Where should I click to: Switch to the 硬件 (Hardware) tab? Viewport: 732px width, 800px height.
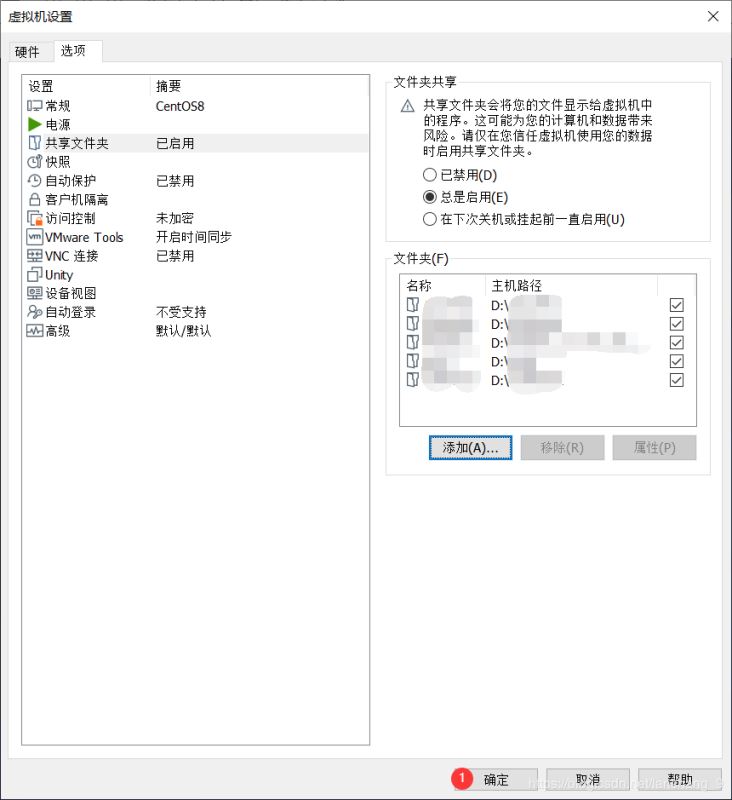[x=27, y=51]
